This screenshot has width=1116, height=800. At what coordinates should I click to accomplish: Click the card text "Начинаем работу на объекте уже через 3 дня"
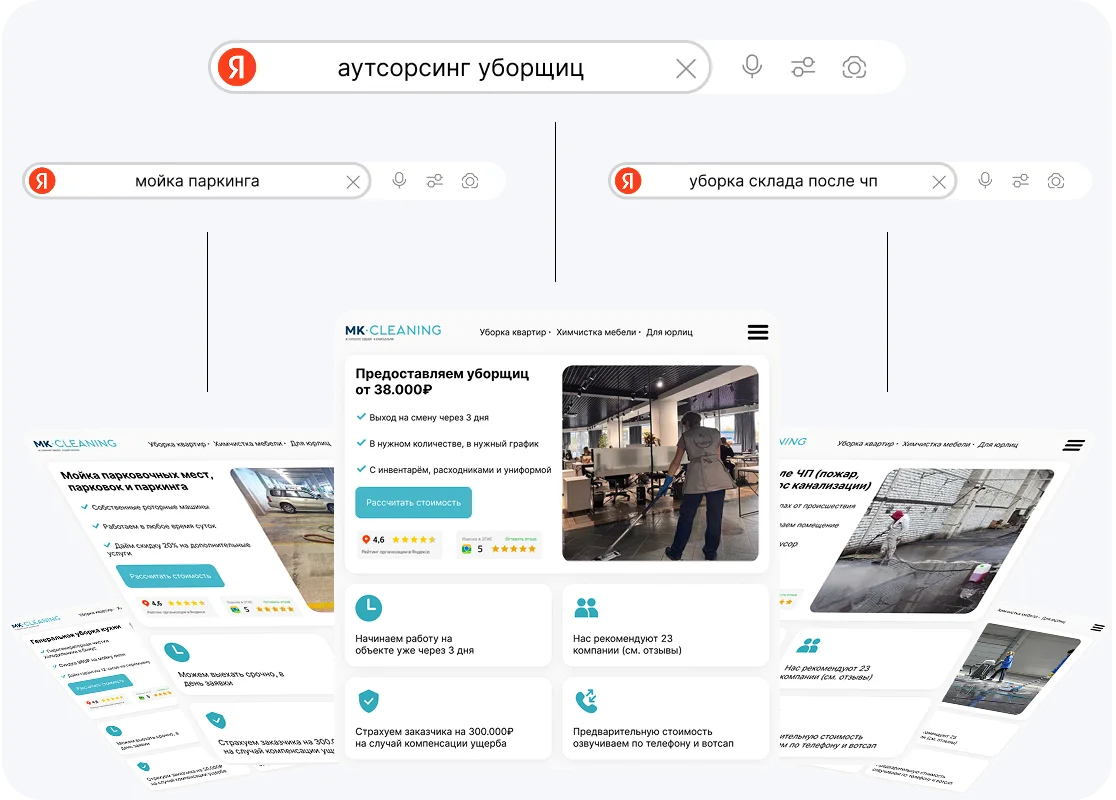414,644
